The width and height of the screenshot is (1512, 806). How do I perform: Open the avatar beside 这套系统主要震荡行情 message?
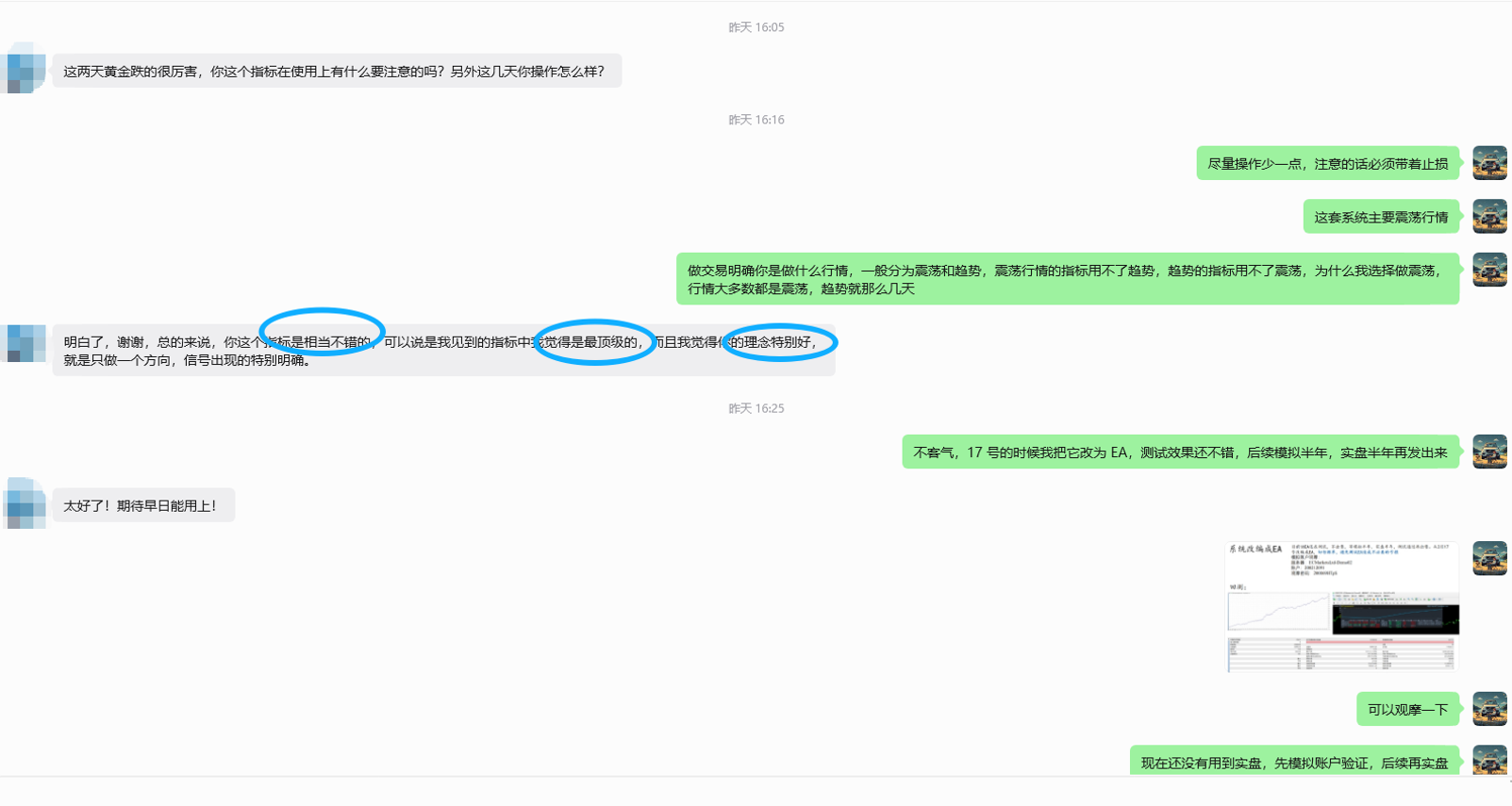(1489, 216)
